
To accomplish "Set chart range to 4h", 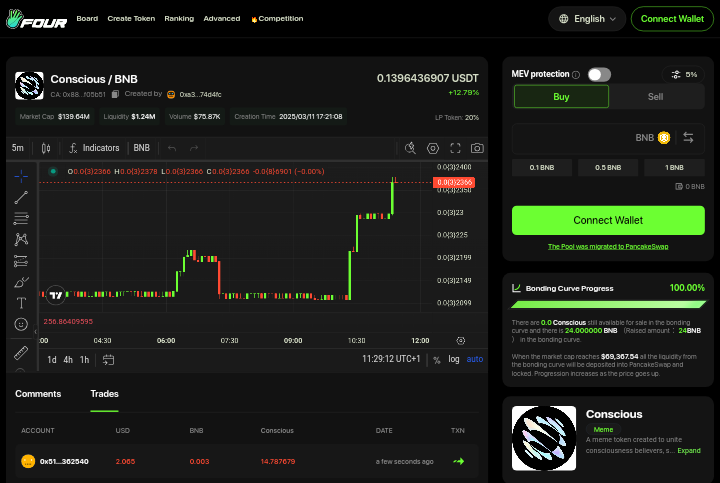I will coord(68,359).
